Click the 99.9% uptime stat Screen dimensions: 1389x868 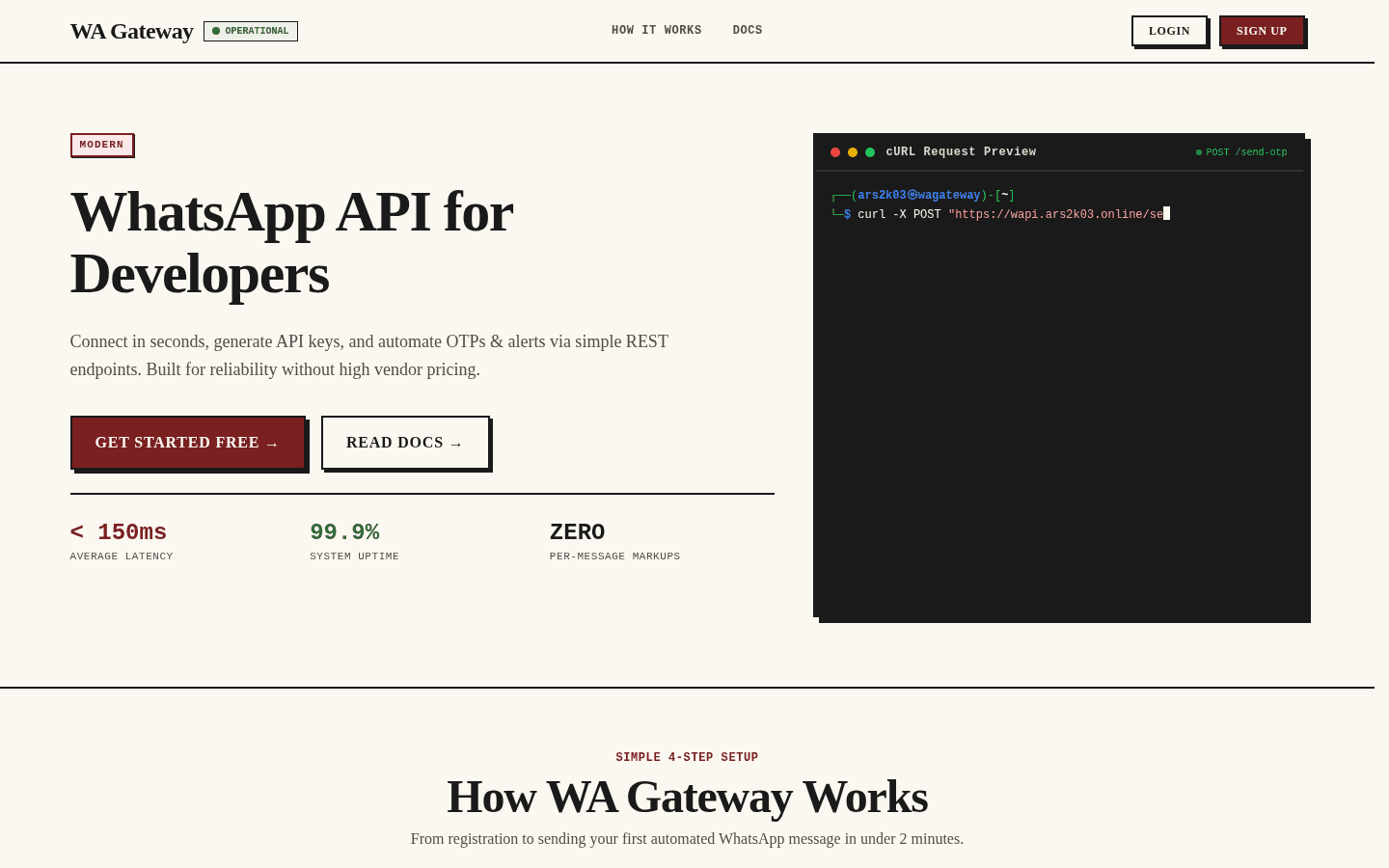click(344, 532)
